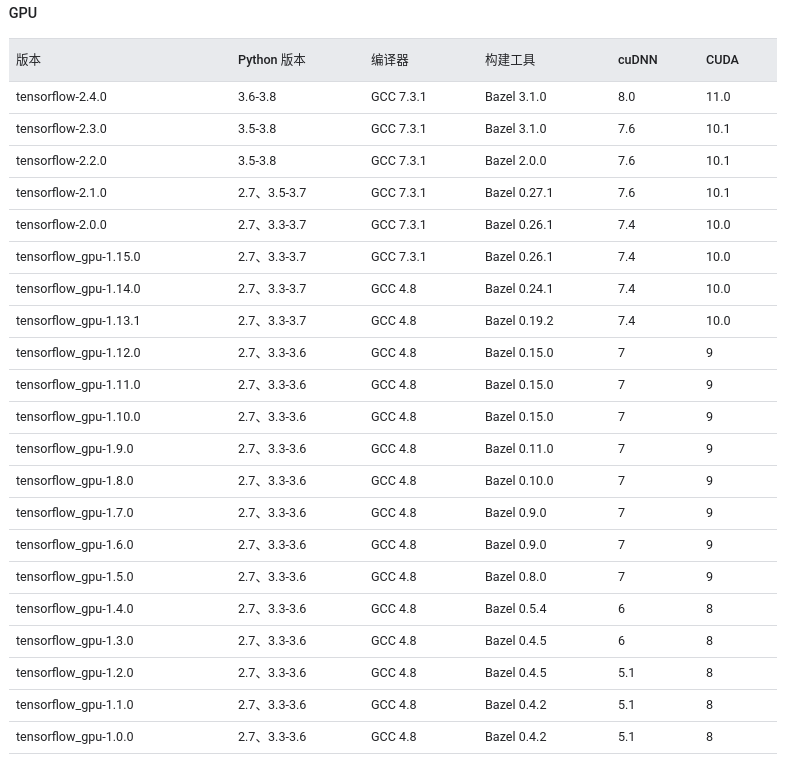The height and width of the screenshot is (763, 789).
Task: Click the GPU section heading
Action: click(23, 13)
